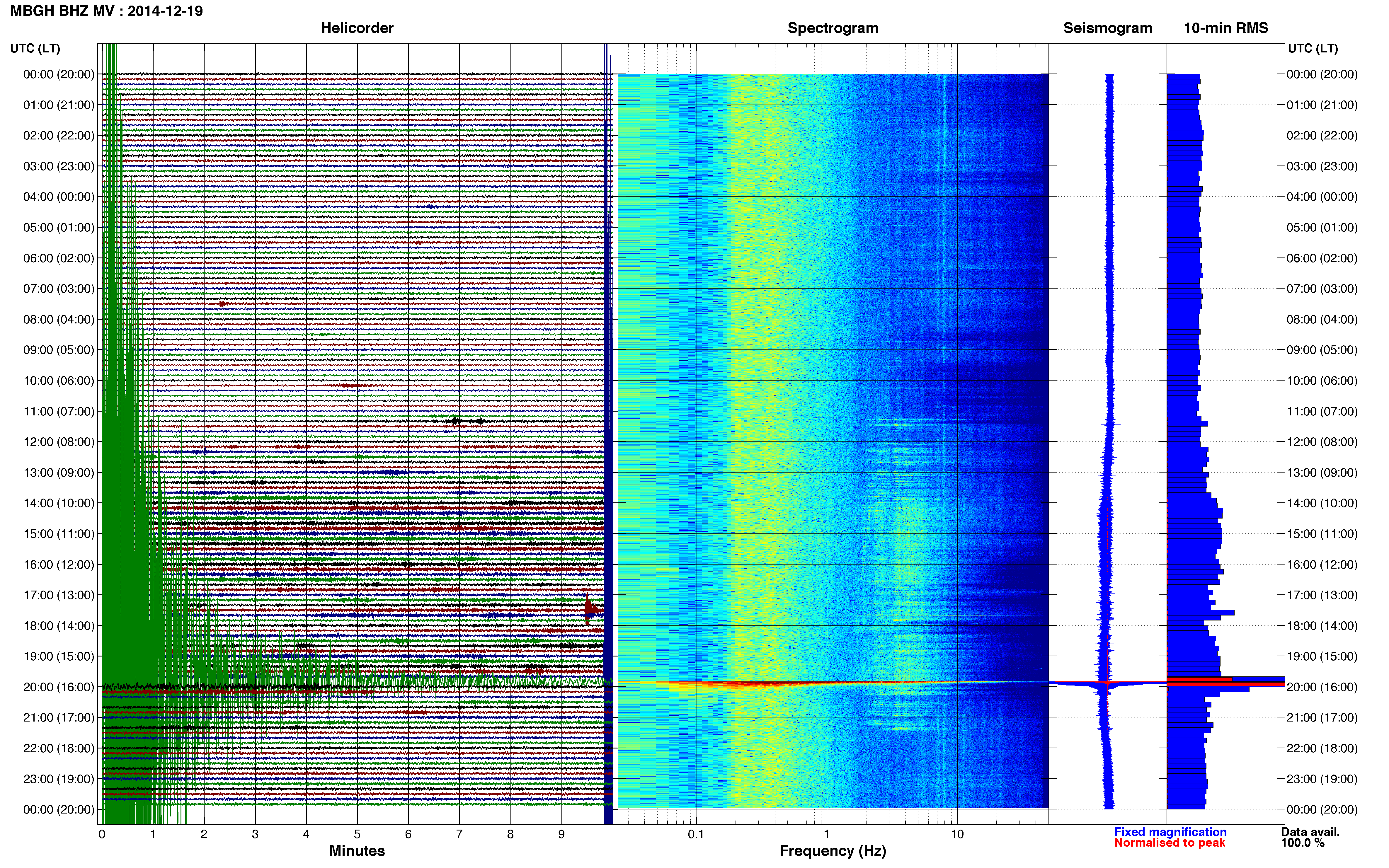Viewport: 1389px width, 868px height.
Task: Click the Helicorder time label "12:00 (08:00)"
Action: (x=59, y=442)
